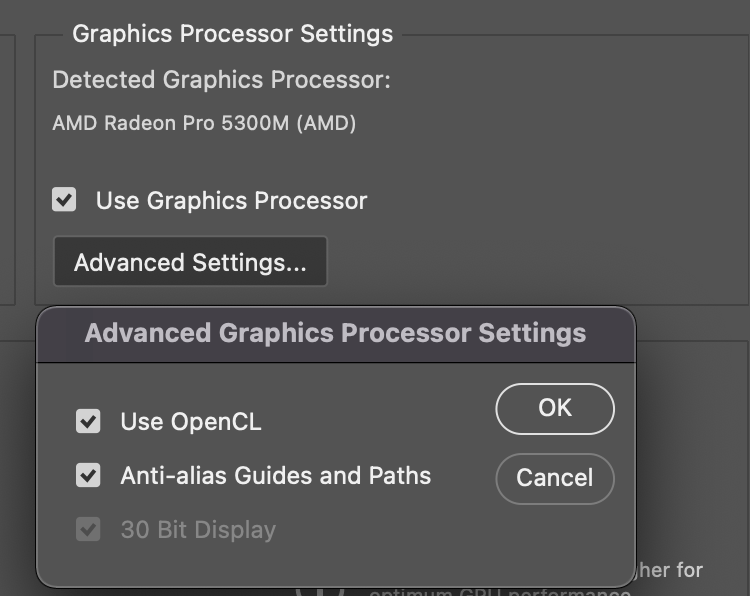Screen dimensions: 750x596
Task: Confirm the dialog with OK
Action: pyautogui.click(x=554, y=408)
